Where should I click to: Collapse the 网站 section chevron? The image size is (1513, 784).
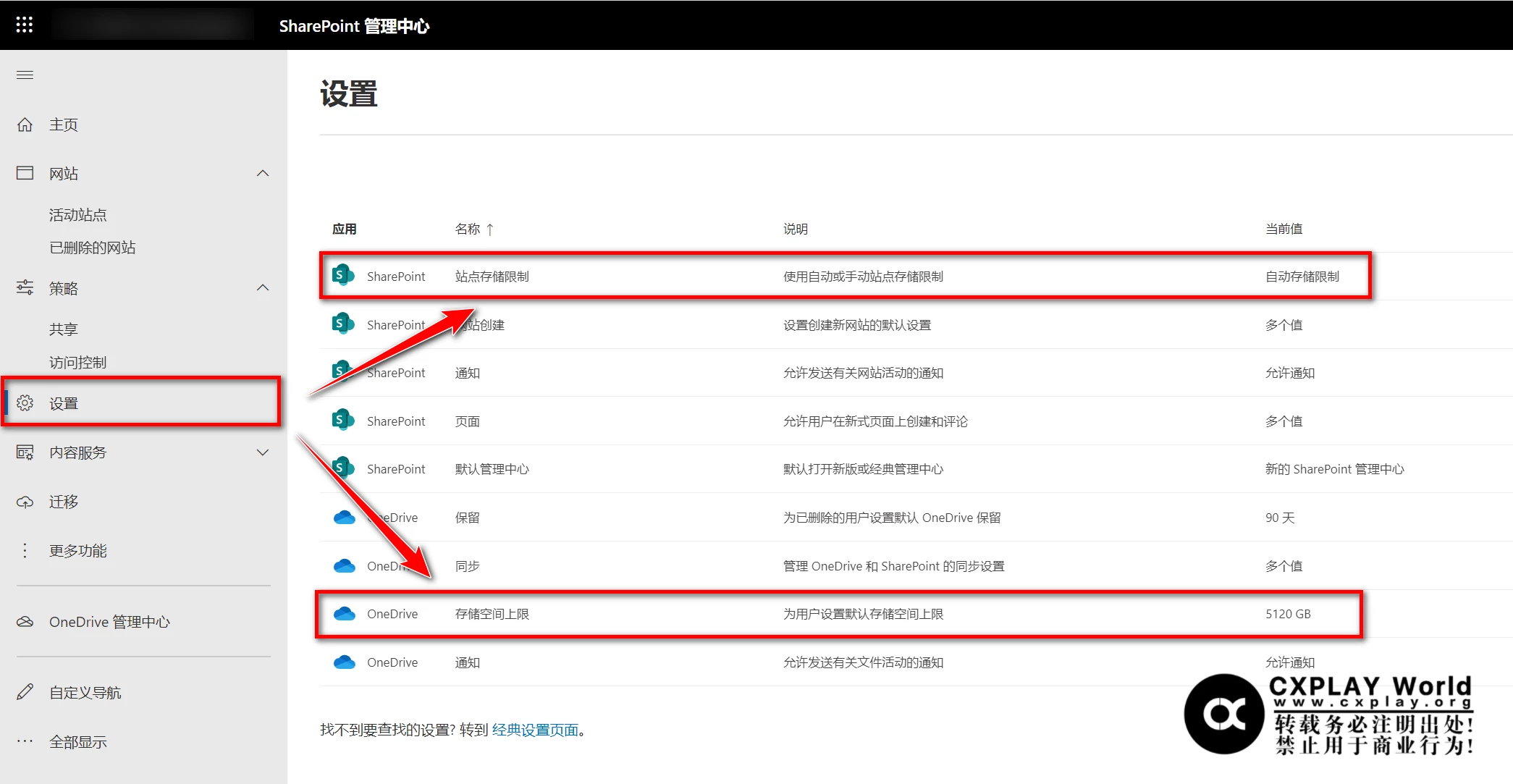(x=263, y=173)
